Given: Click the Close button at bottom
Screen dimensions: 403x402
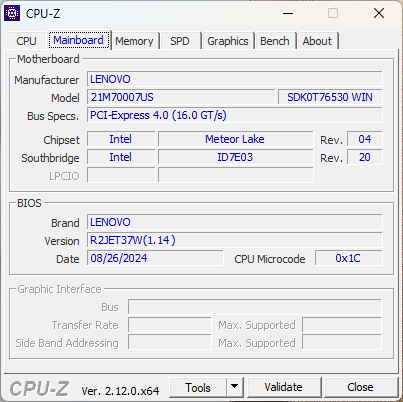Looking at the screenshot, I should pos(360,387).
